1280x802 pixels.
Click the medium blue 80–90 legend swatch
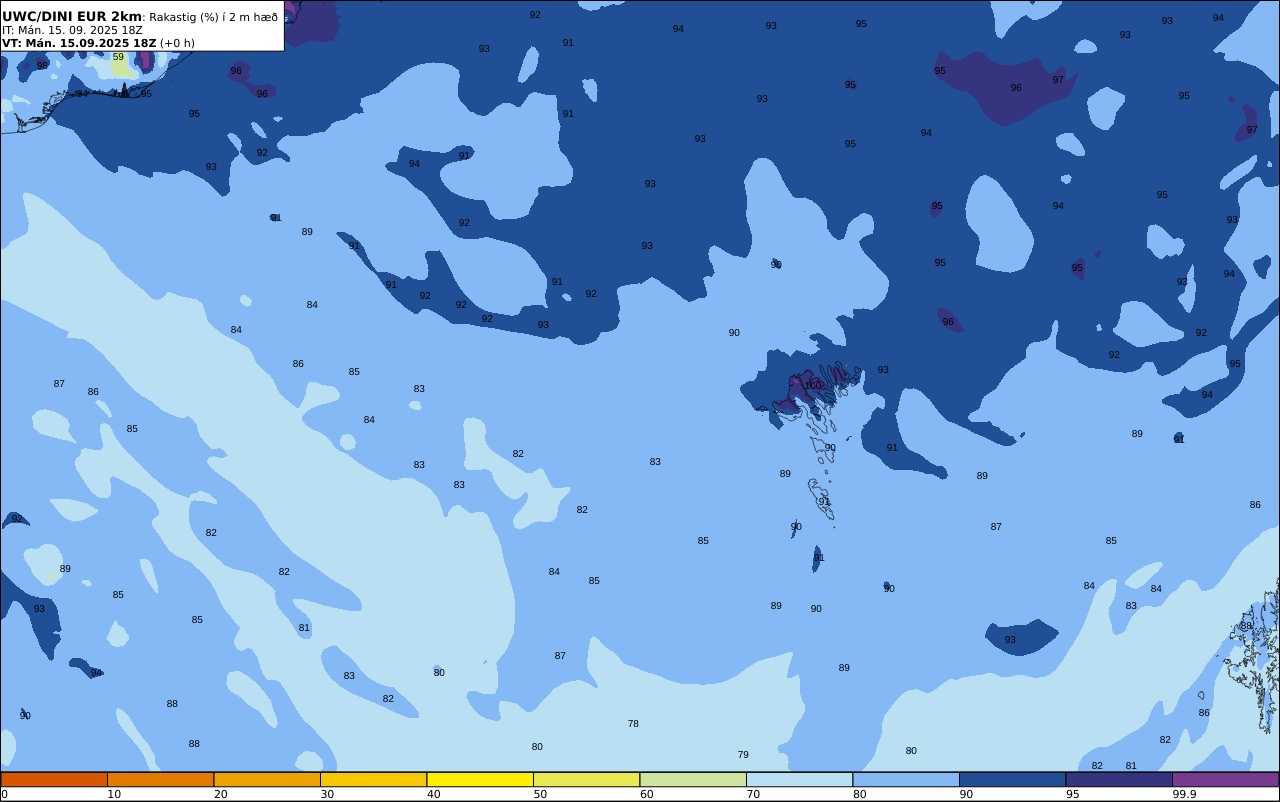point(906,779)
